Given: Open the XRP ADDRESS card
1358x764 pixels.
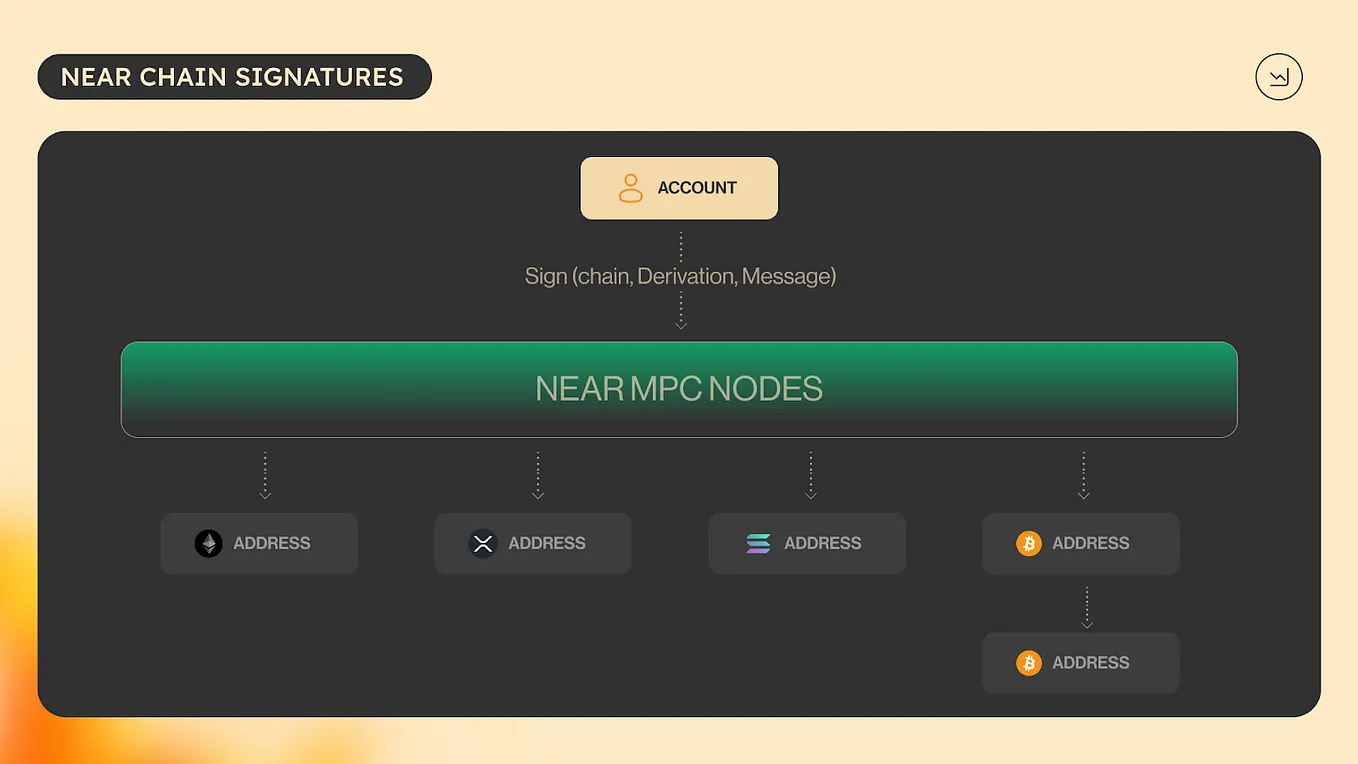Looking at the screenshot, I should click(x=532, y=543).
